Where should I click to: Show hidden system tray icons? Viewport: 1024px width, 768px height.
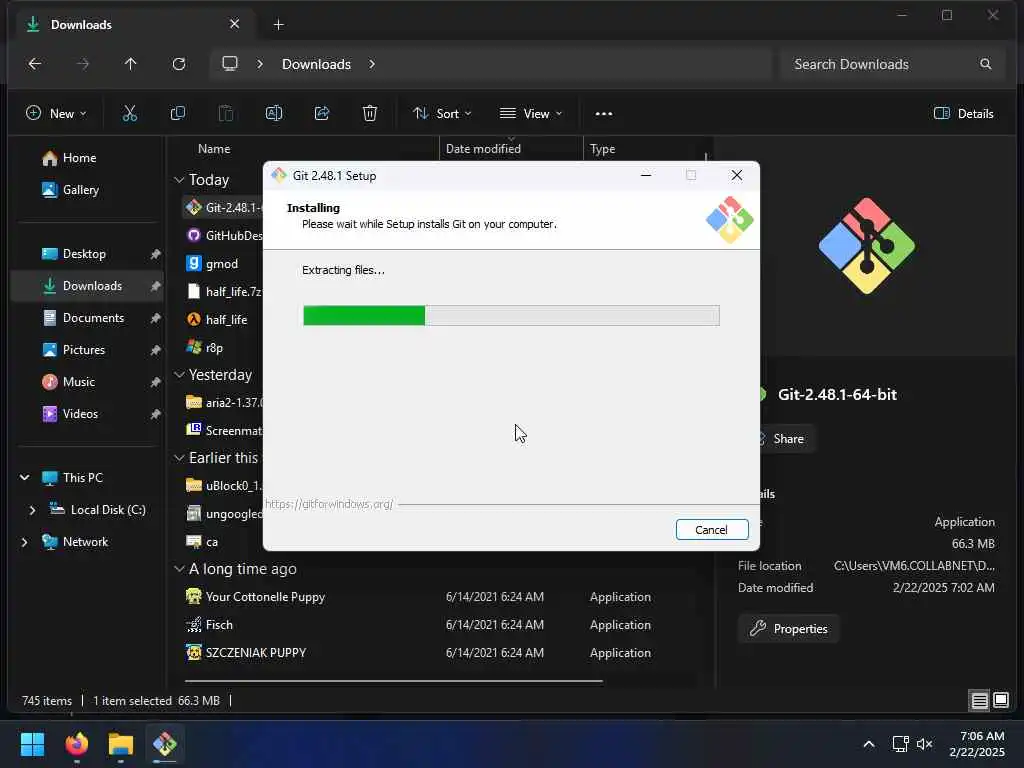[x=869, y=744]
